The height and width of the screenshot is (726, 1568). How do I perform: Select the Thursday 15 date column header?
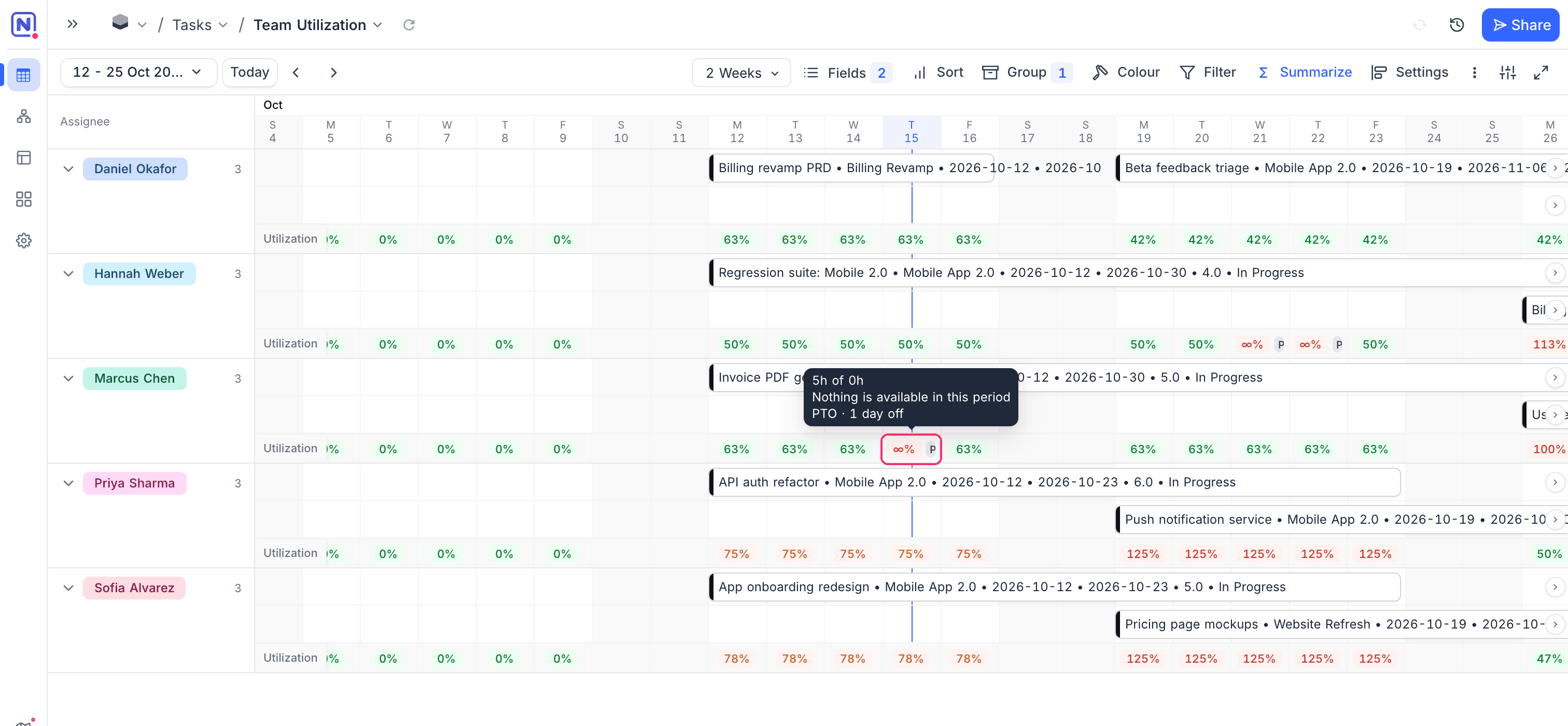point(911,131)
